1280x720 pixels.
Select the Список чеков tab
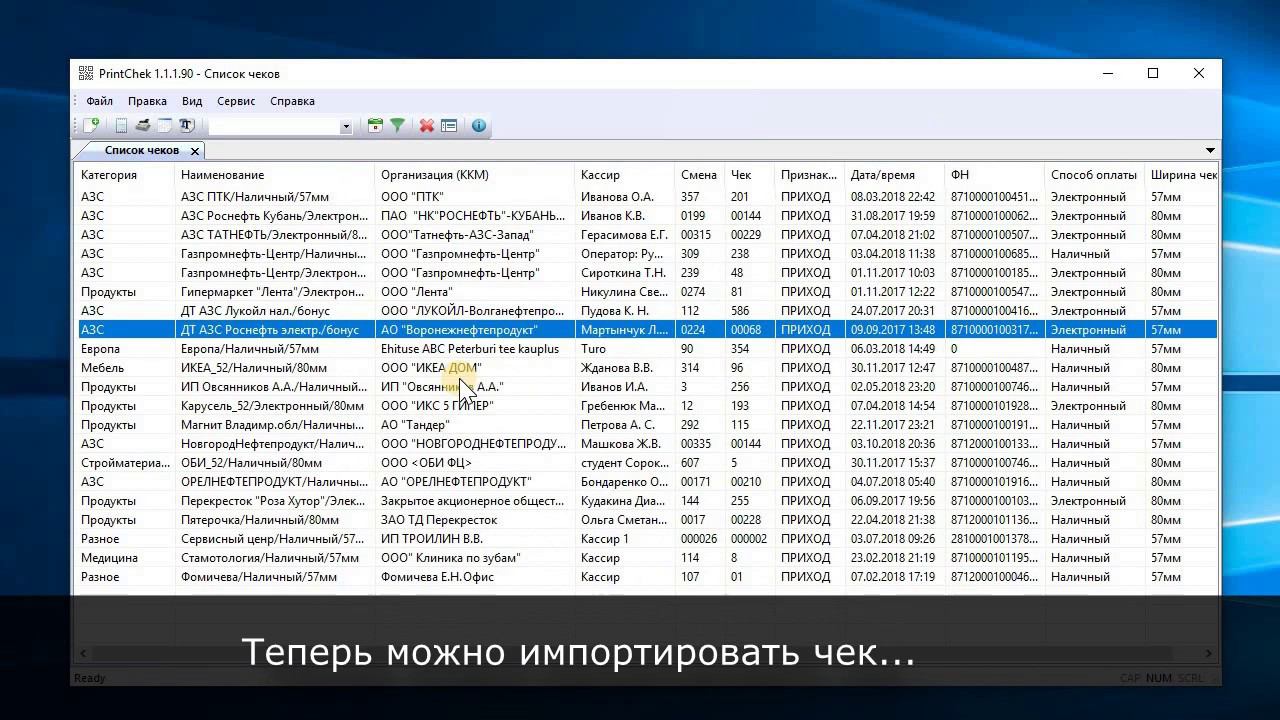point(141,150)
